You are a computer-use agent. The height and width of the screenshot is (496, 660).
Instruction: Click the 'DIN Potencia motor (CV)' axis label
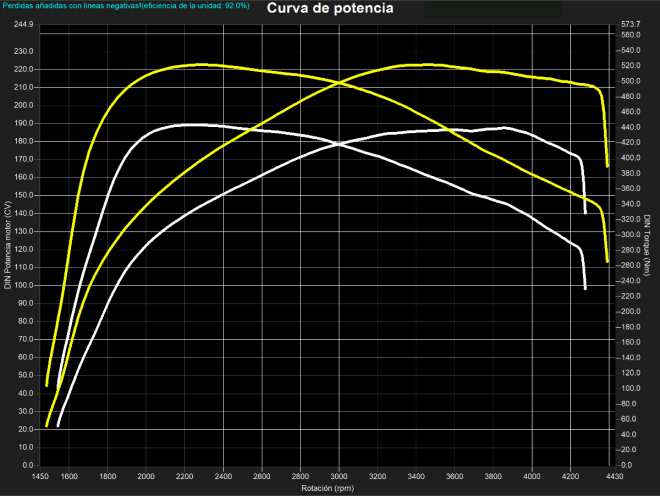click(8, 245)
